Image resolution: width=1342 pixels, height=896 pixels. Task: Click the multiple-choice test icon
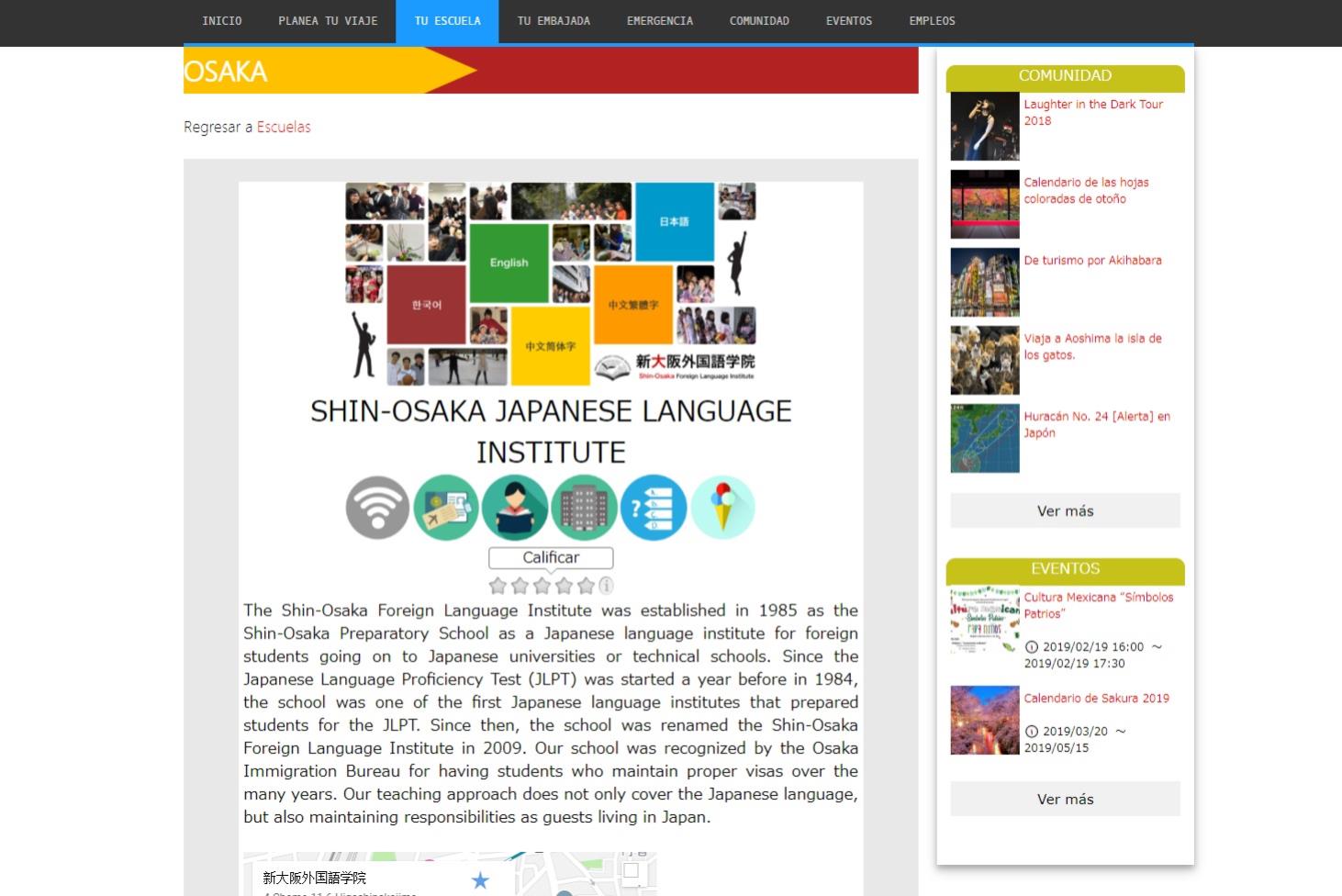coord(654,508)
